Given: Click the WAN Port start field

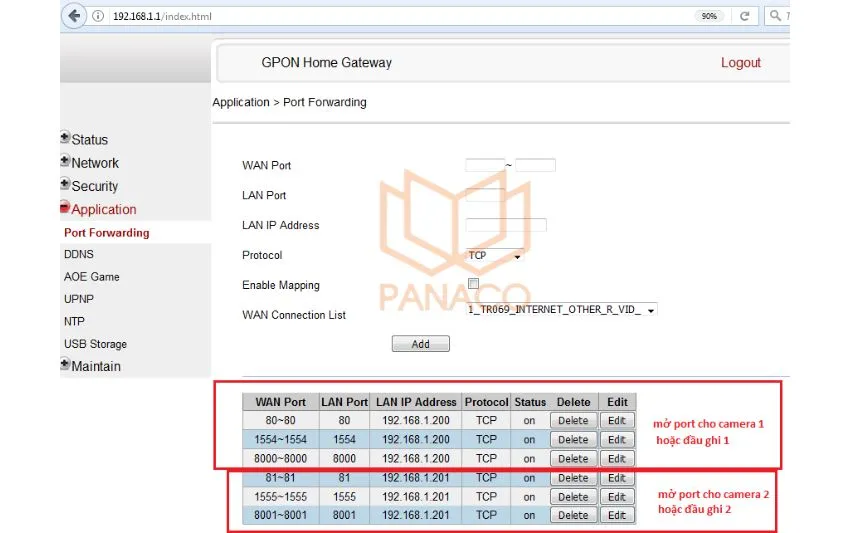Looking at the screenshot, I should tap(485, 165).
